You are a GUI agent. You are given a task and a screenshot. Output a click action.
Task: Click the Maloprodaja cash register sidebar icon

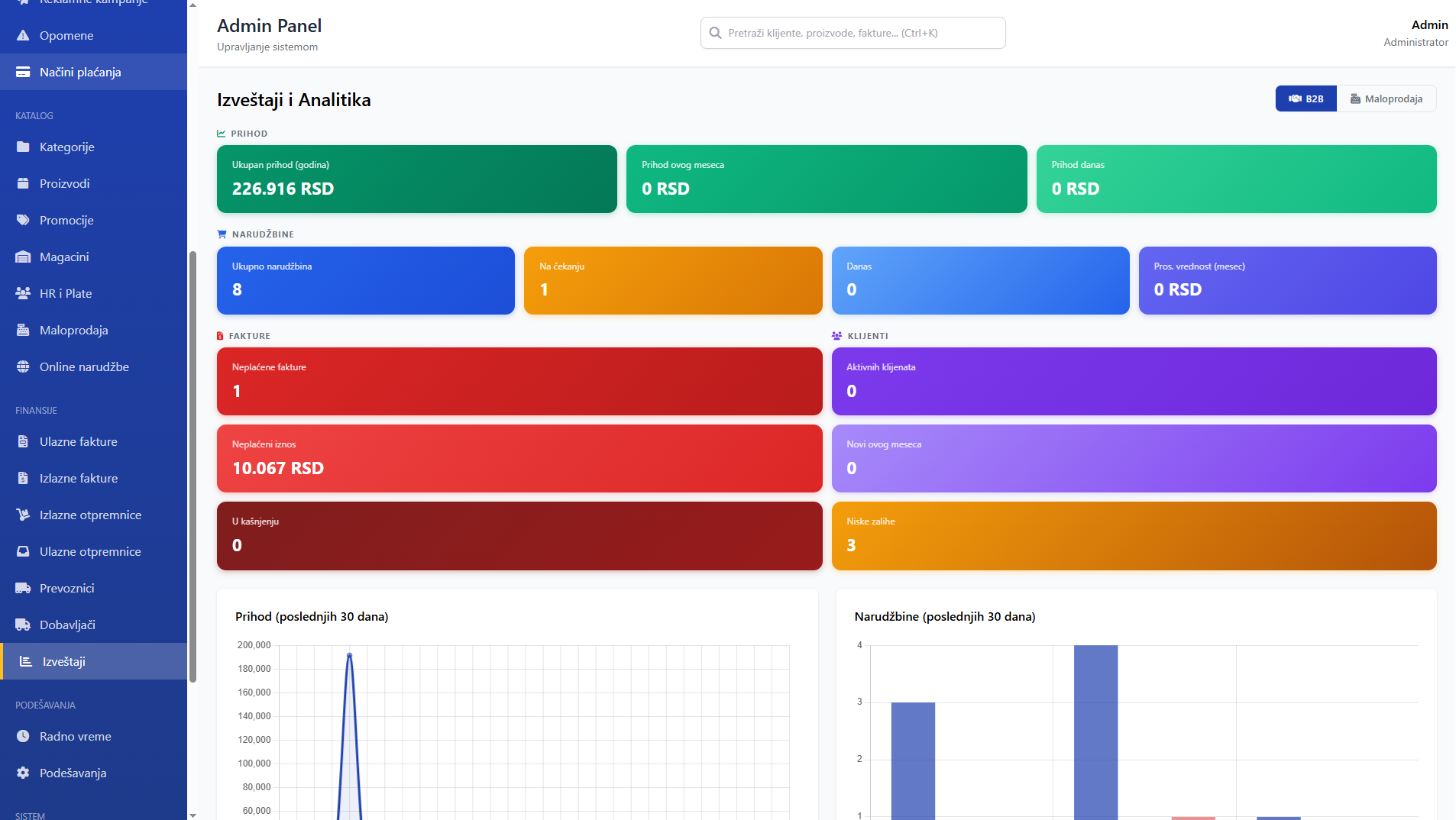point(23,330)
